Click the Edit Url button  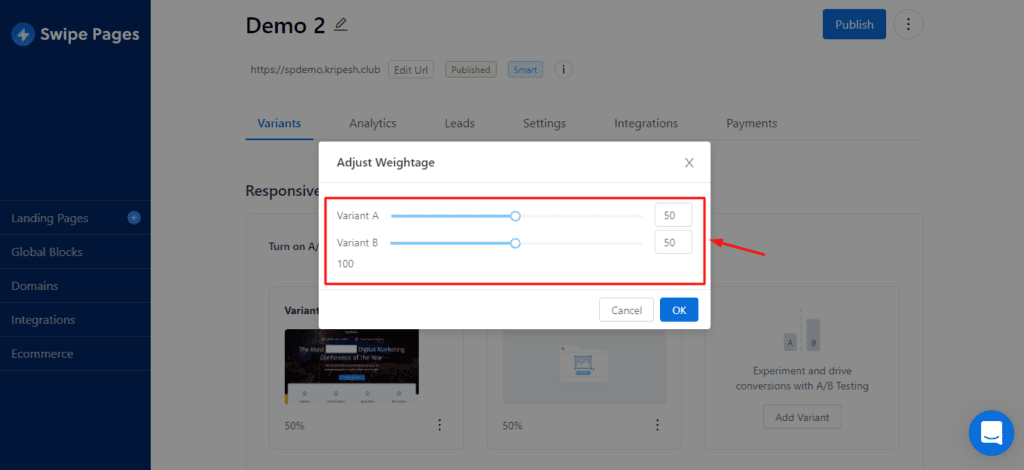coord(411,70)
